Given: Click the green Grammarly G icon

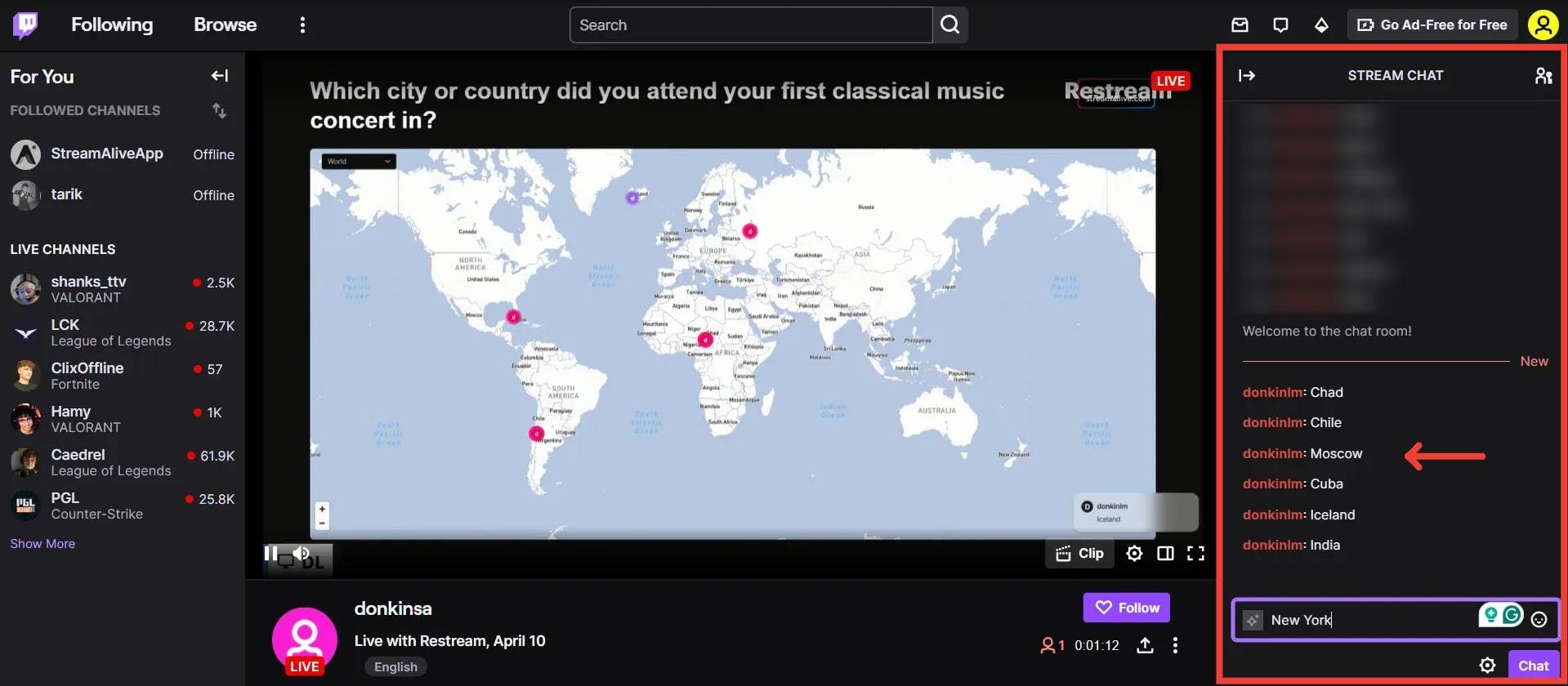Looking at the screenshot, I should tap(1512, 614).
